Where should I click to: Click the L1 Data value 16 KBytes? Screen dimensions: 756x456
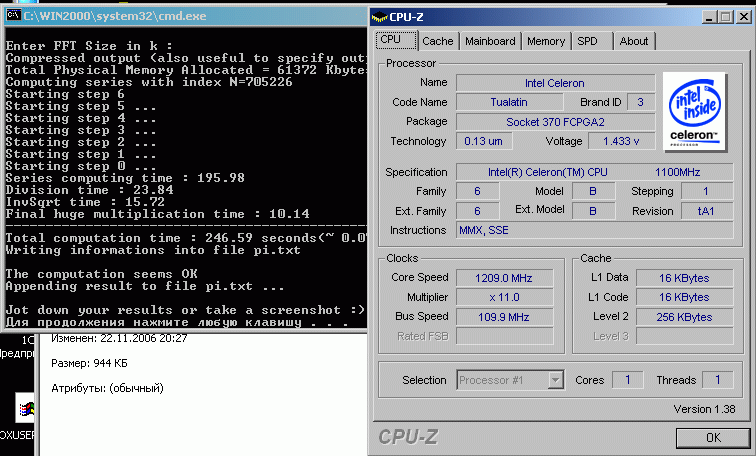coord(685,278)
